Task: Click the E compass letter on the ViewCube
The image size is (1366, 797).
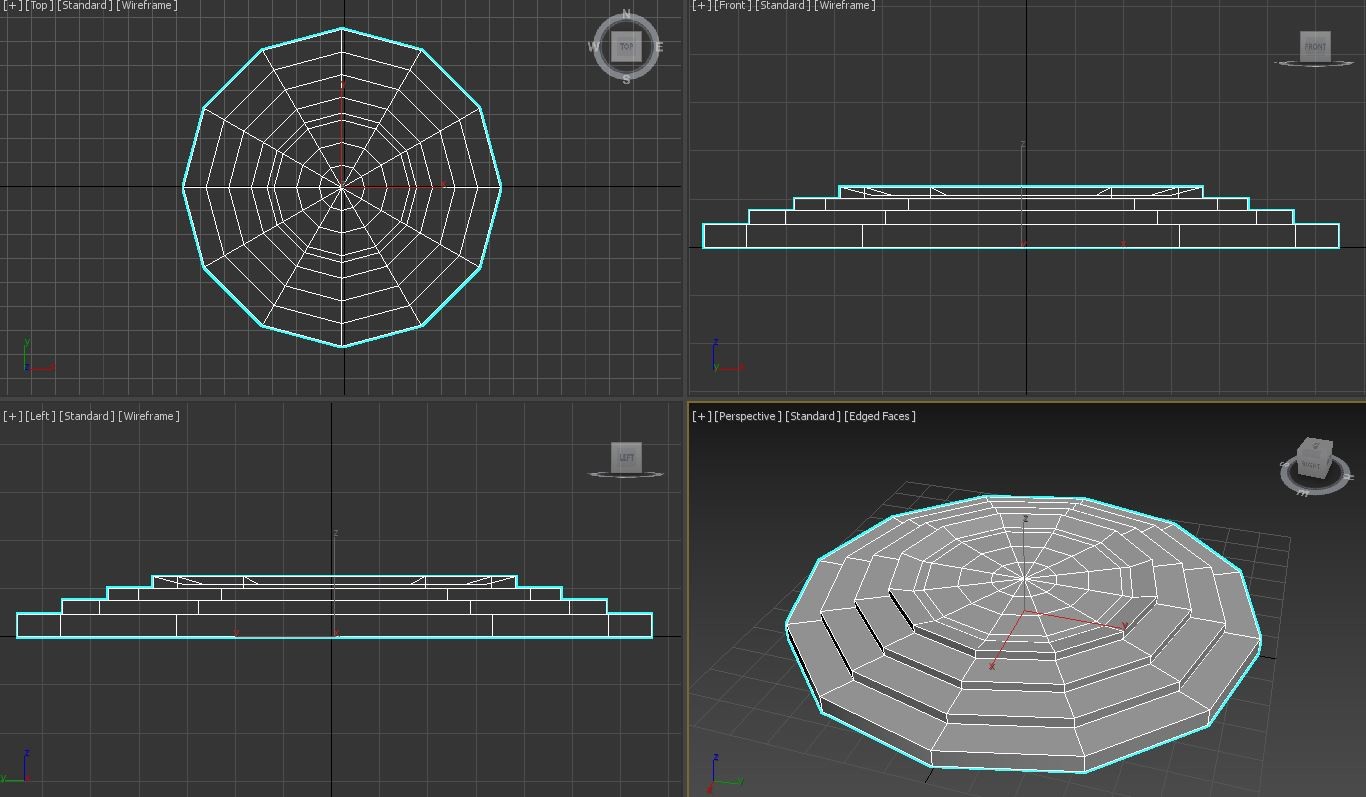Action: click(x=659, y=47)
